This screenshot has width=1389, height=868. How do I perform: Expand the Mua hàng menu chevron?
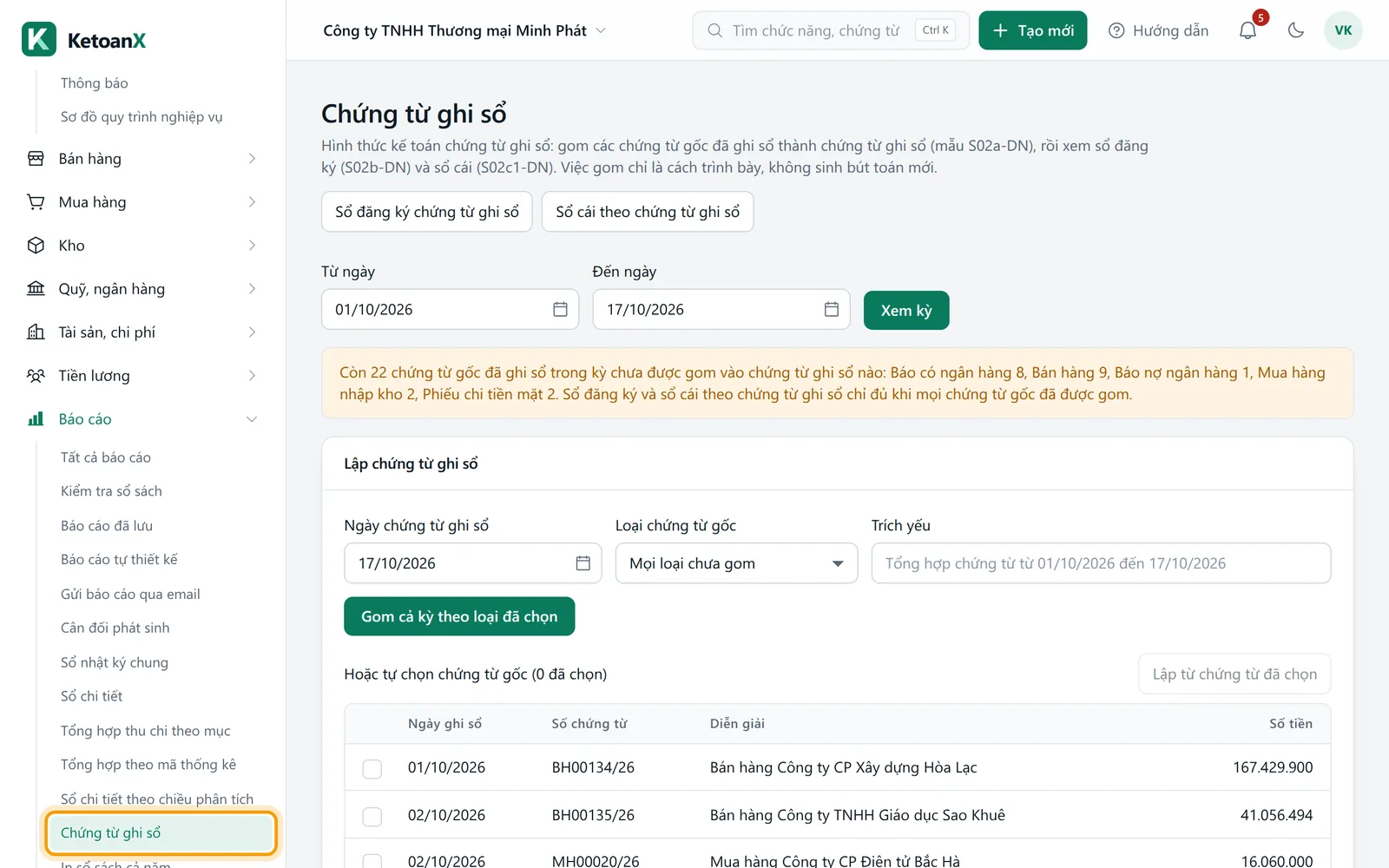(x=252, y=202)
